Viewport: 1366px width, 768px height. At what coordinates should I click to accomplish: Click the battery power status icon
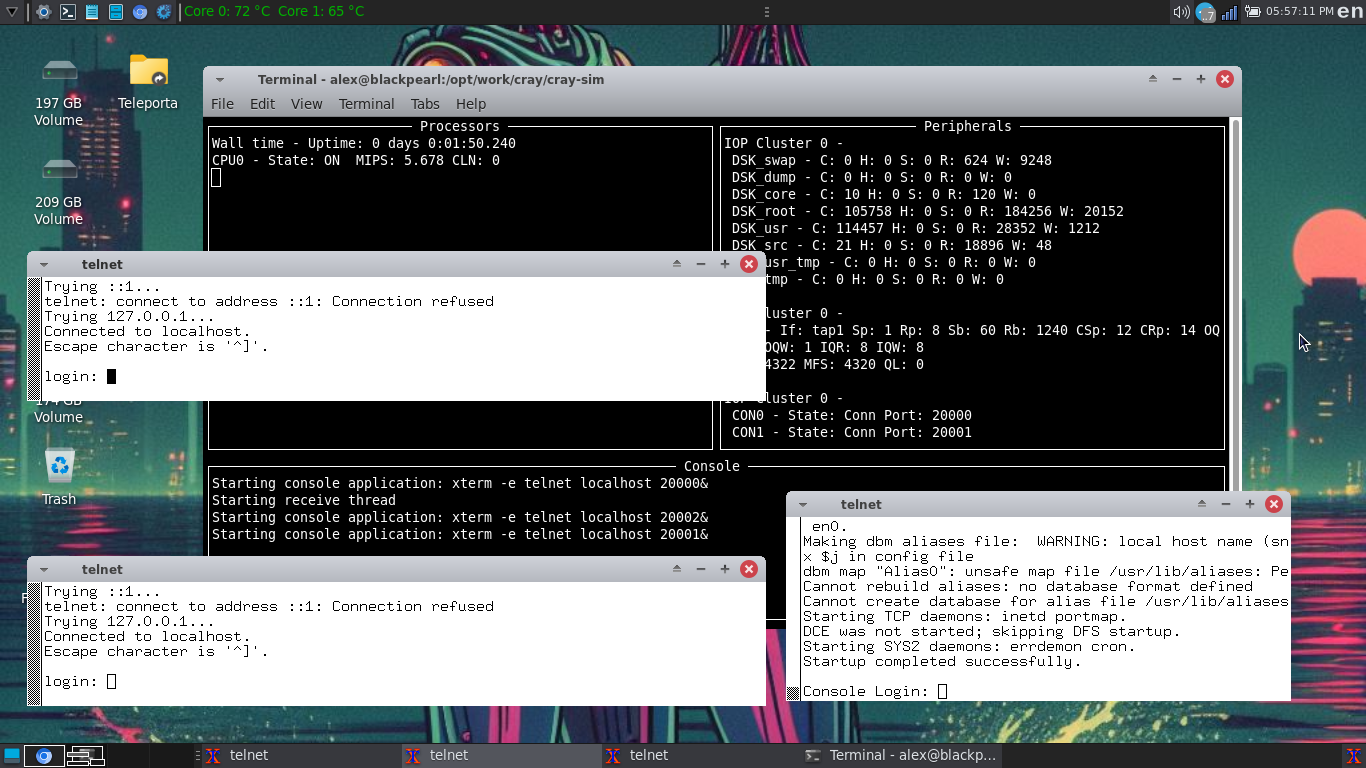[x=1251, y=12]
